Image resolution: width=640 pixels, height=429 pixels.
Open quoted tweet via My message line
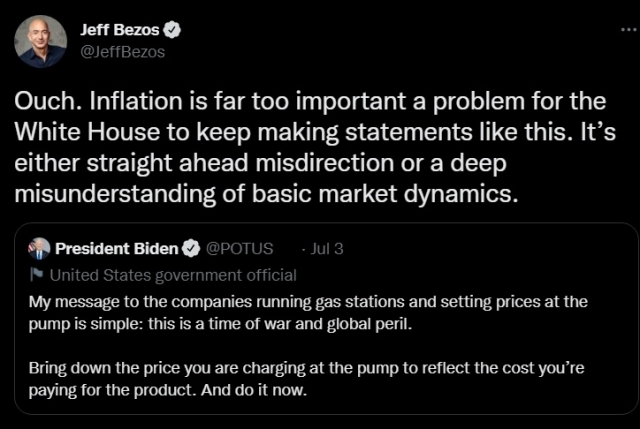(308, 302)
